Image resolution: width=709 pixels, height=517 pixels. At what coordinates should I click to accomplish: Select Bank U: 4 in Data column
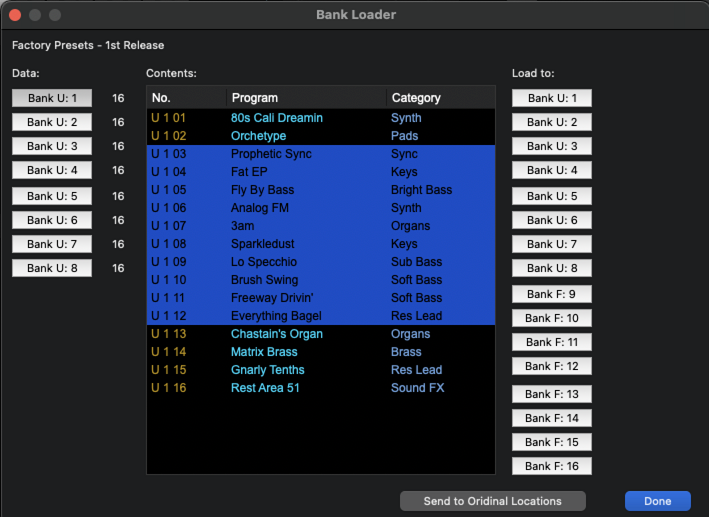(x=52, y=170)
